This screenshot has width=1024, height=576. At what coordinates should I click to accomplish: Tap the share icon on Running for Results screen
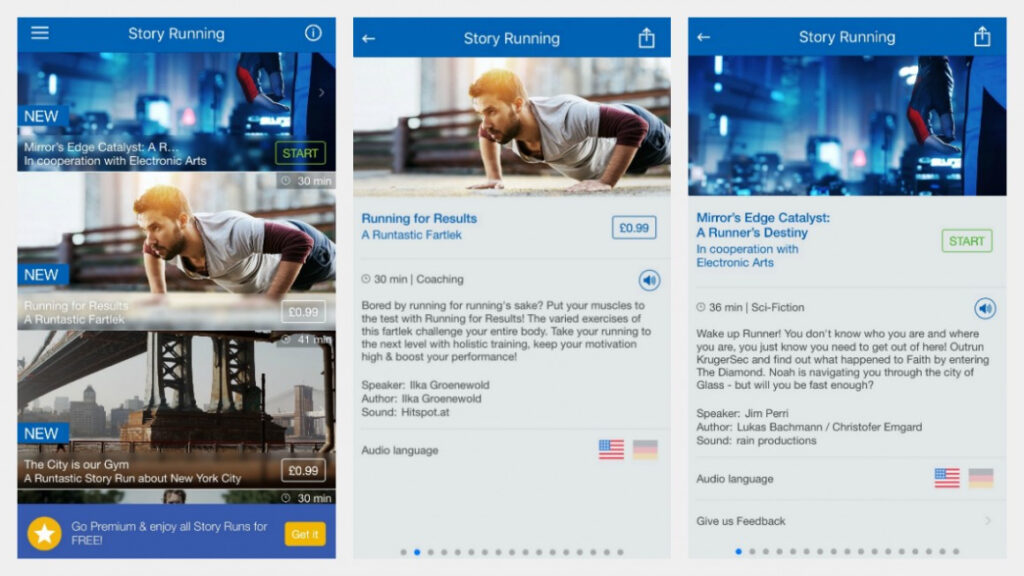coord(646,37)
